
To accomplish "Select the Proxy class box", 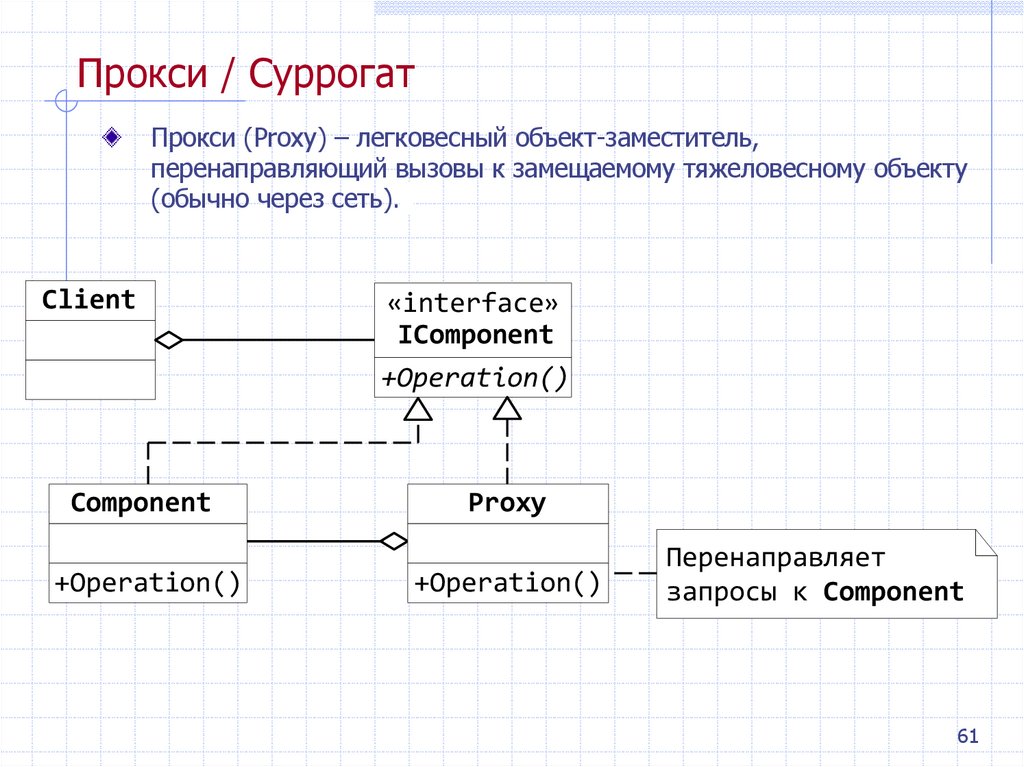I will click(x=506, y=503).
